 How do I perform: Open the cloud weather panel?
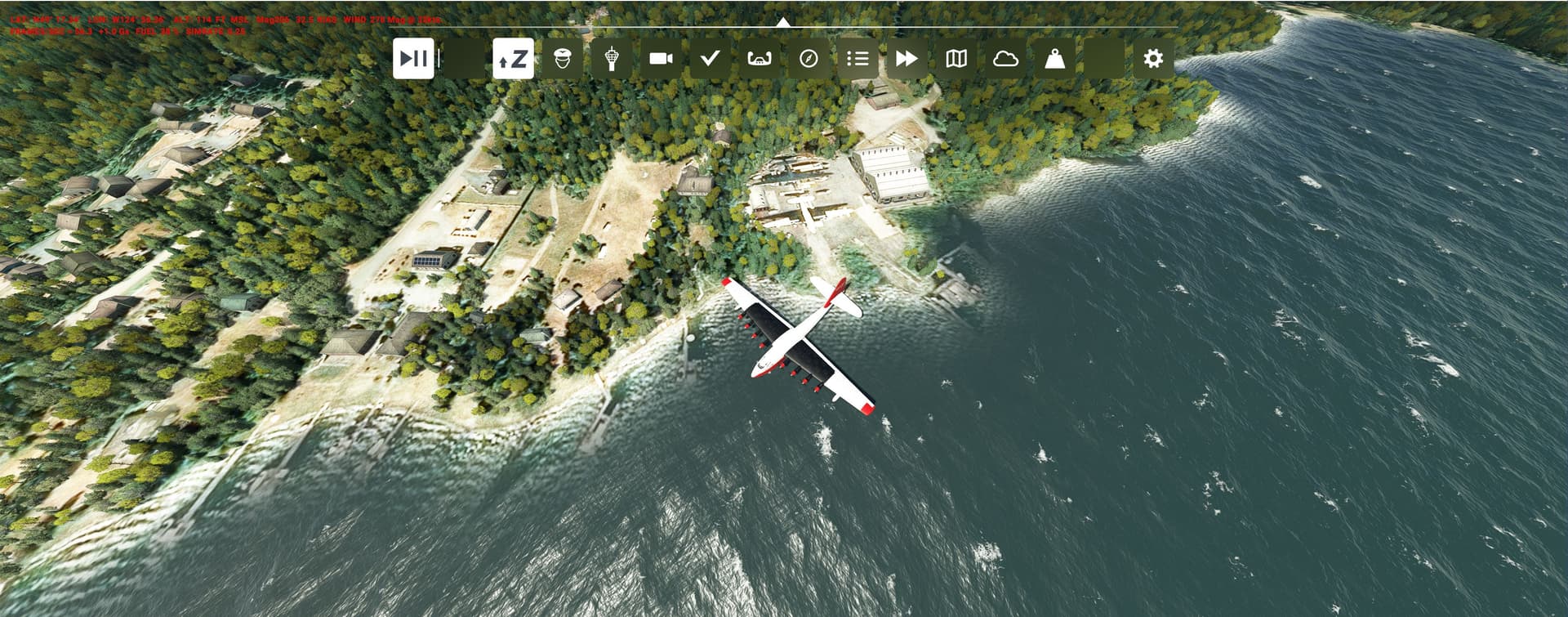pyautogui.click(x=1005, y=58)
